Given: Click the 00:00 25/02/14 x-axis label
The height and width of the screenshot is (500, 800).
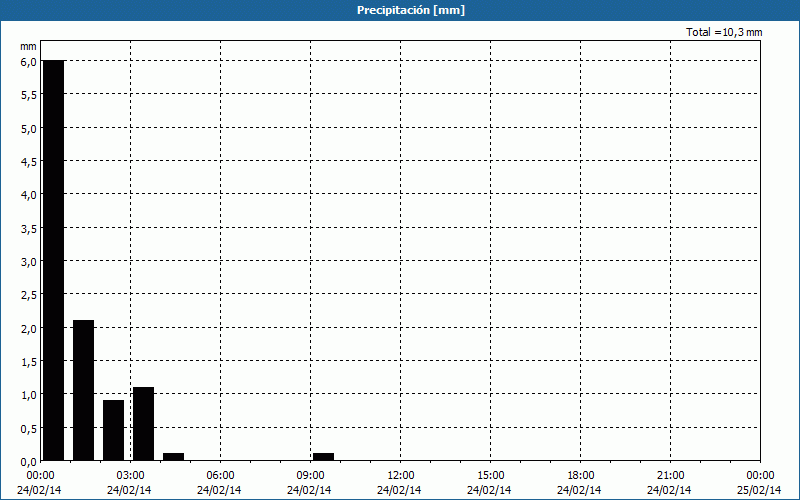Looking at the screenshot, I should click(x=759, y=483).
